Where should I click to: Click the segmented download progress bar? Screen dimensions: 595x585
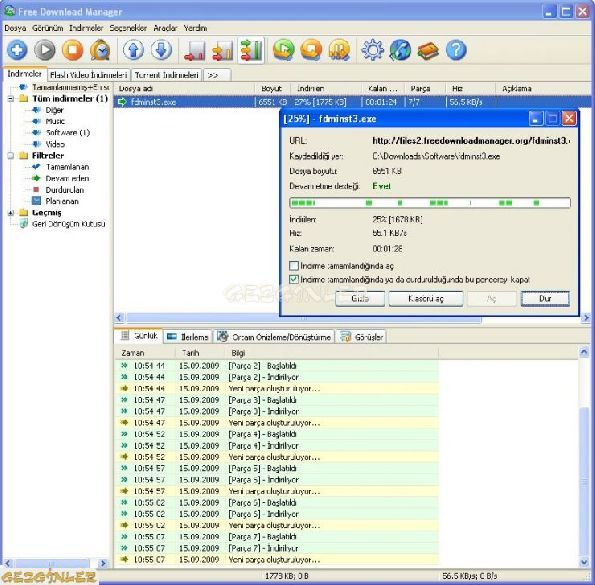tap(430, 203)
